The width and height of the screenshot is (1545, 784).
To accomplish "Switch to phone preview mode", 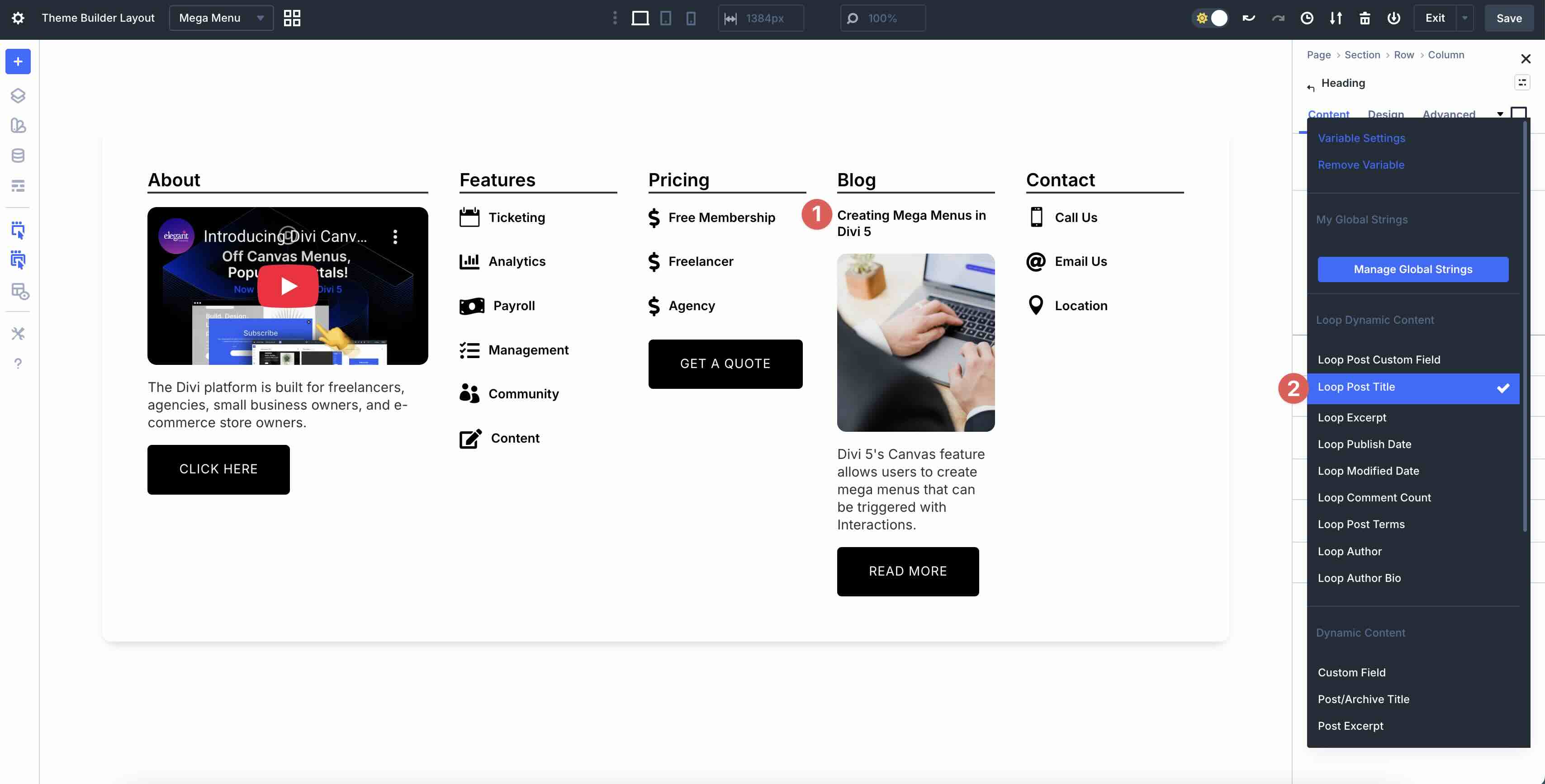I will tap(691, 18).
